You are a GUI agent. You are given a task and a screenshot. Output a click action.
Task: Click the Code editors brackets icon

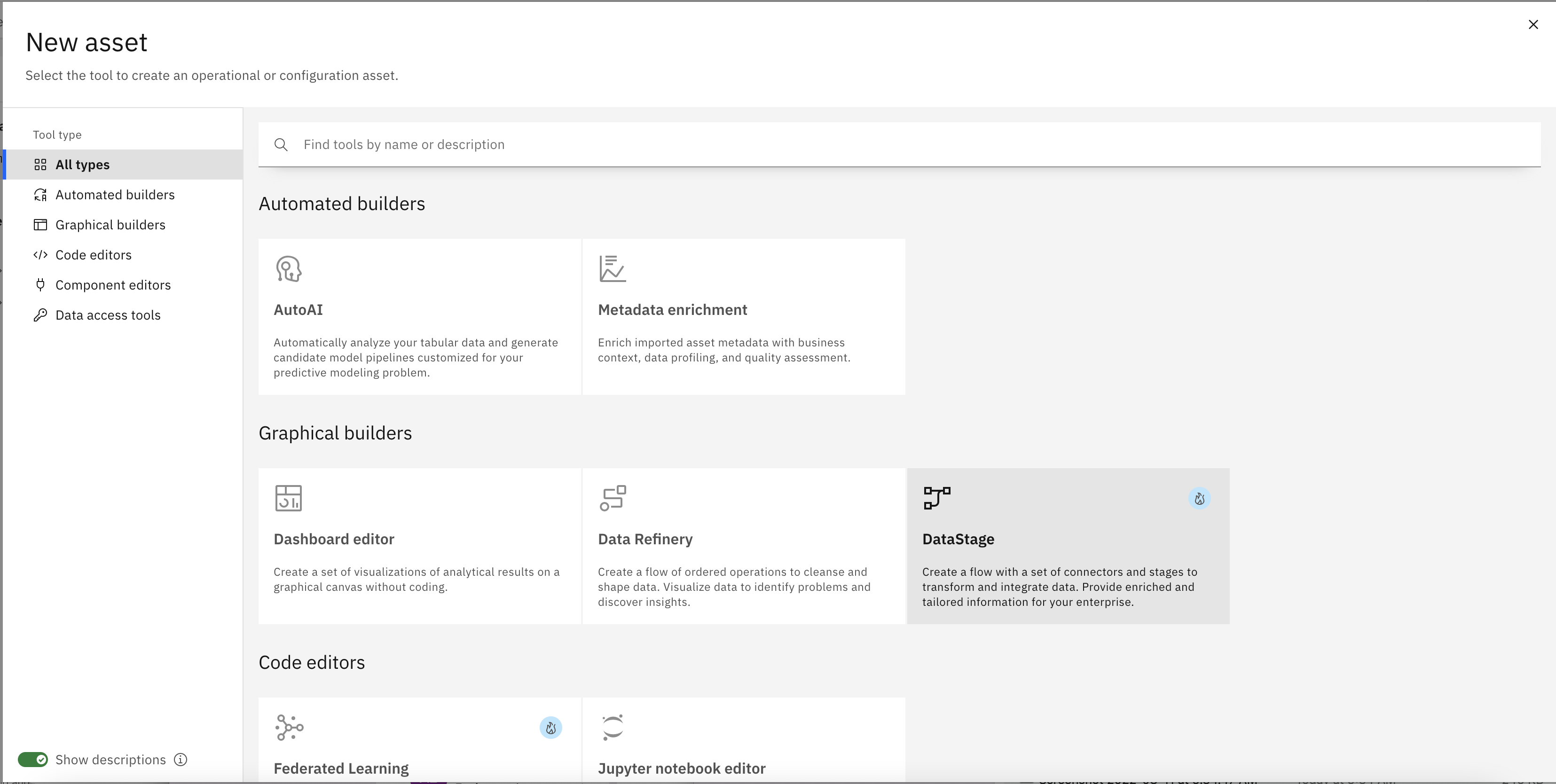(x=40, y=255)
